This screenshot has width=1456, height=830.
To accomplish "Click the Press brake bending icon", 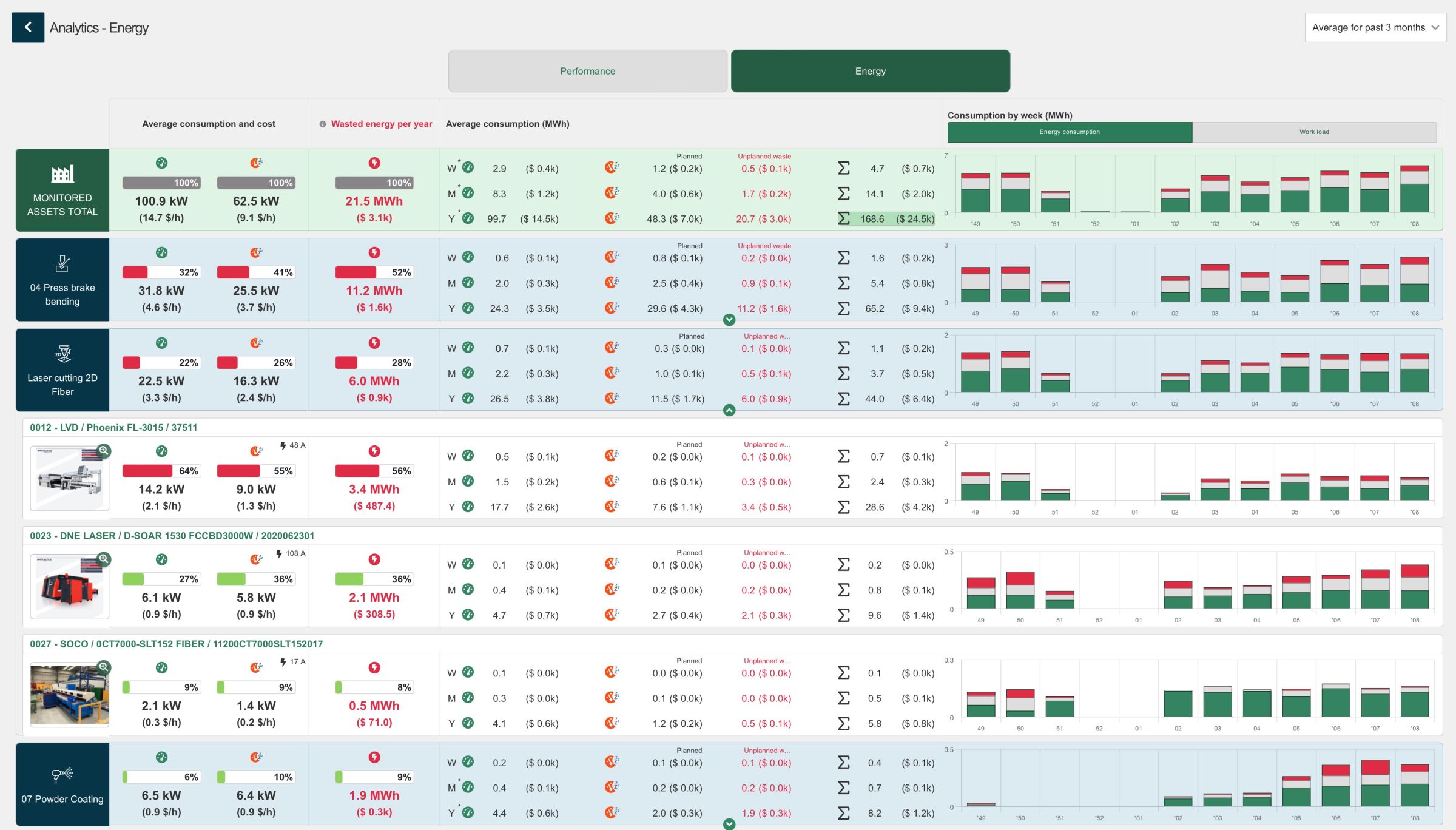I will click(62, 264).
